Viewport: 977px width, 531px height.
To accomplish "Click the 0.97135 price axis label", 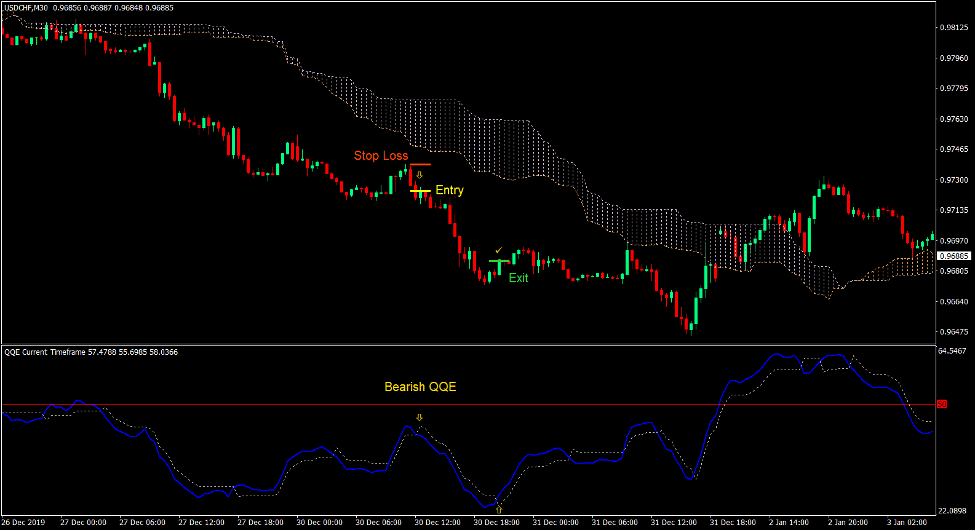I will click(x=953, y=211).
